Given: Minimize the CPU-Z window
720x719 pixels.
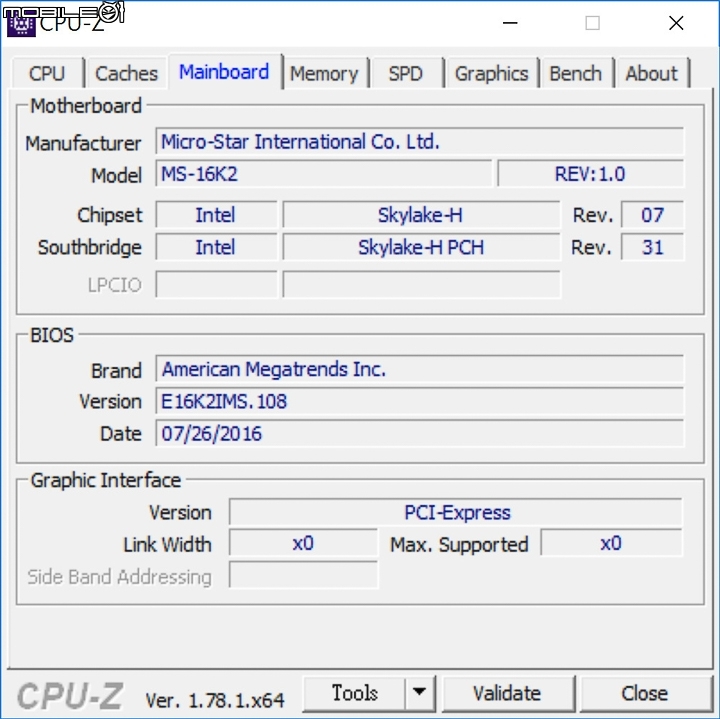Looking at the screenshot, I should pyautogui.click(x=510, y=22).
